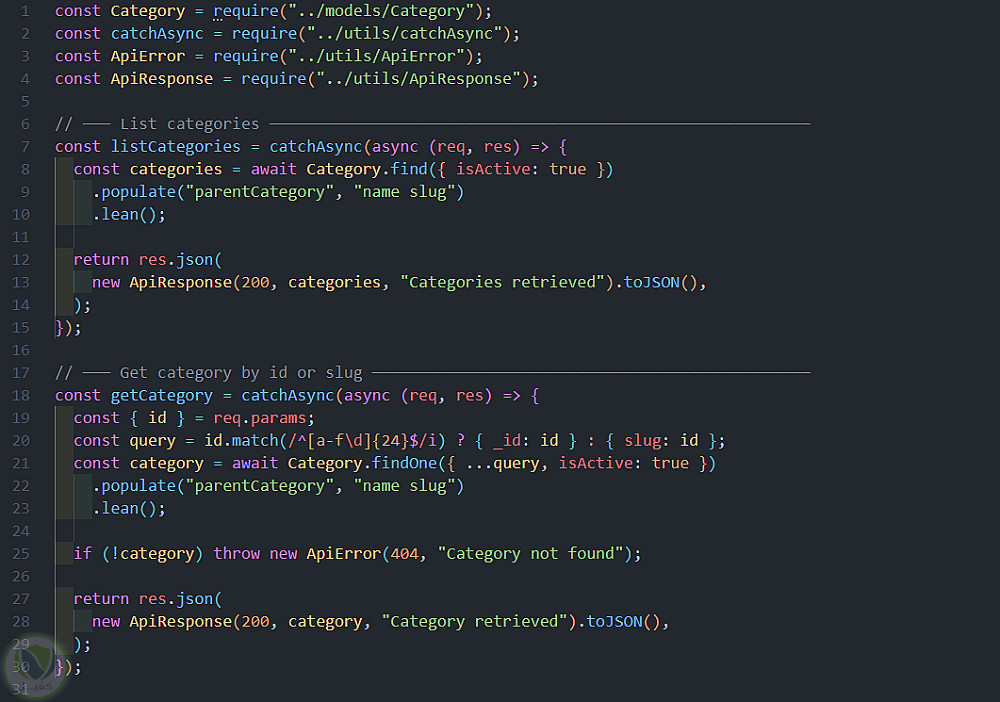Click the require call on line 1
The width and height of the screenshot is (1000, 702).
246,11
